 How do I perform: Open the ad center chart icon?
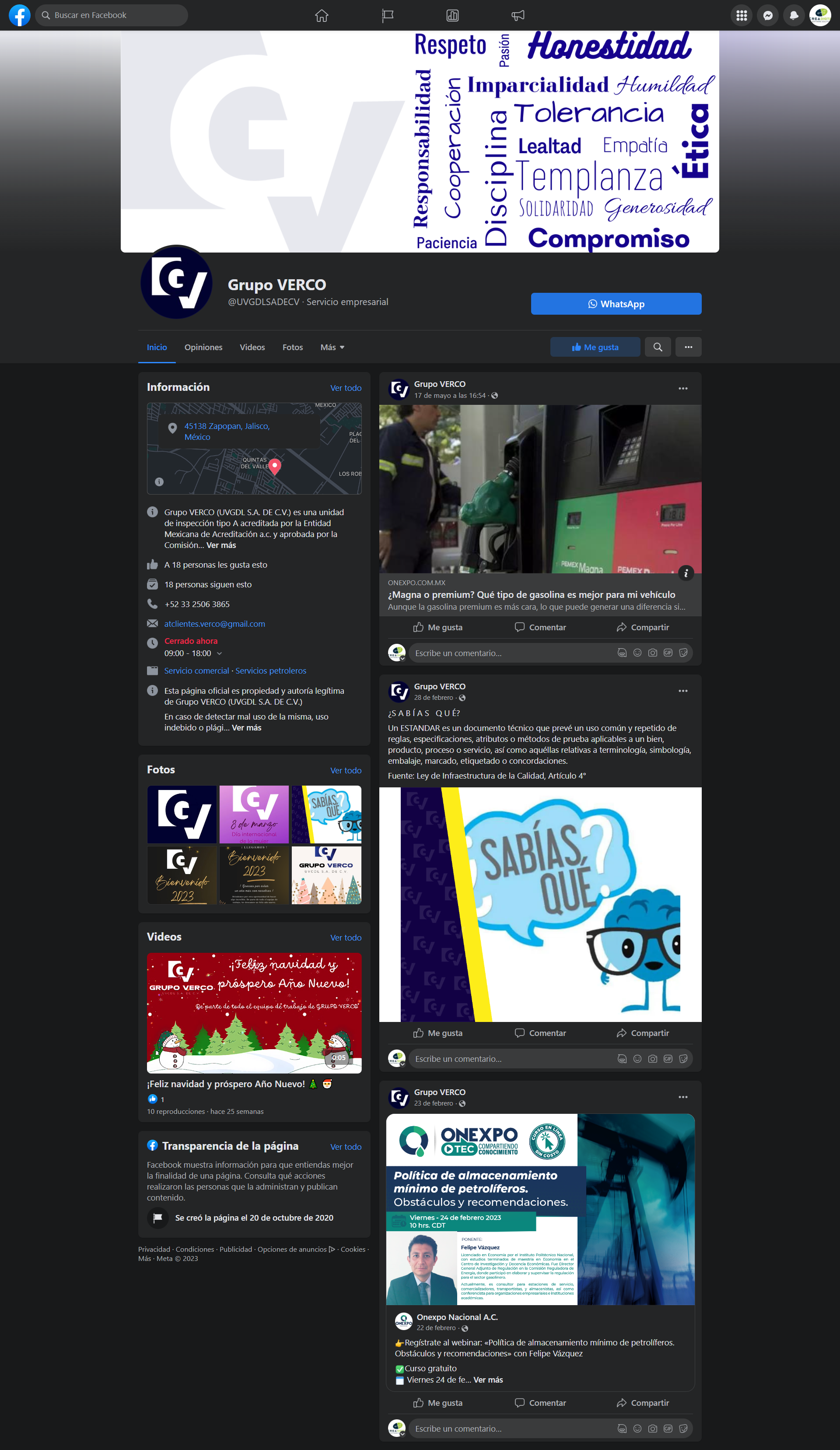point(452,15)
